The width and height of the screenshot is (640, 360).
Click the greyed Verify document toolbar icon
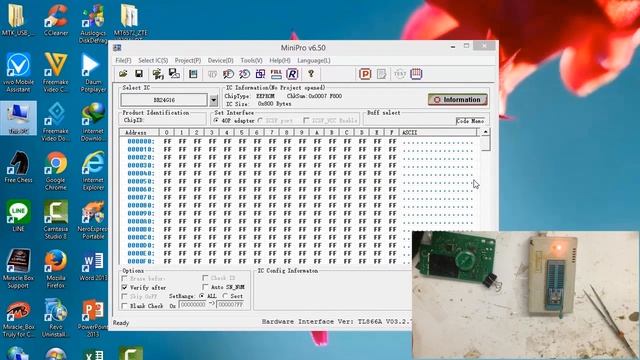pos(382,74)
